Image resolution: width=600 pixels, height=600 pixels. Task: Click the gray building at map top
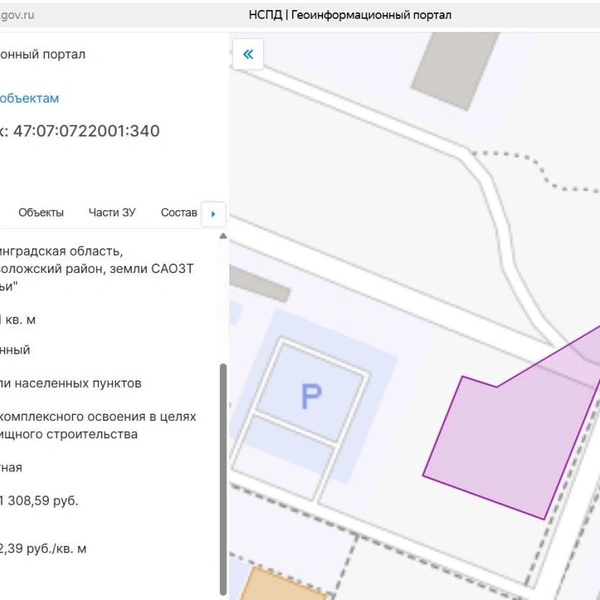tap(455, 71)
